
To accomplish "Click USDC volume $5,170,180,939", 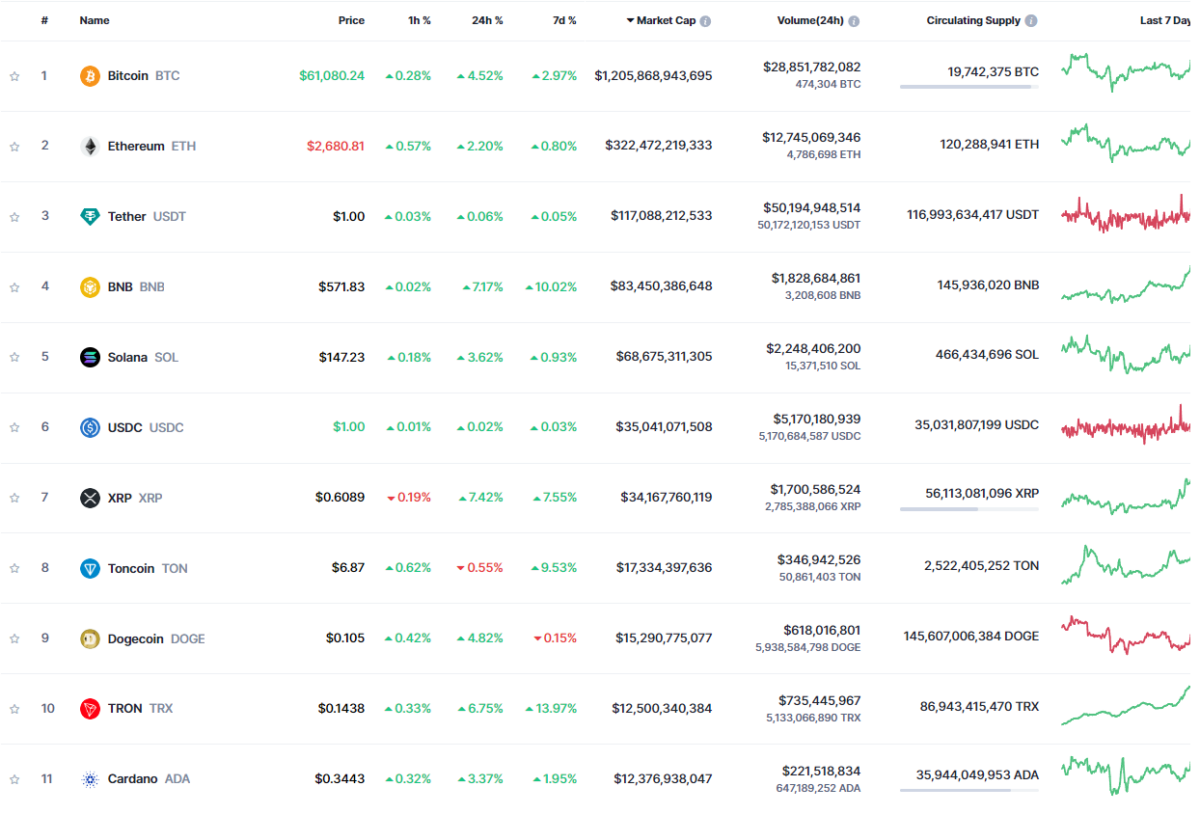I will point(816,419).
